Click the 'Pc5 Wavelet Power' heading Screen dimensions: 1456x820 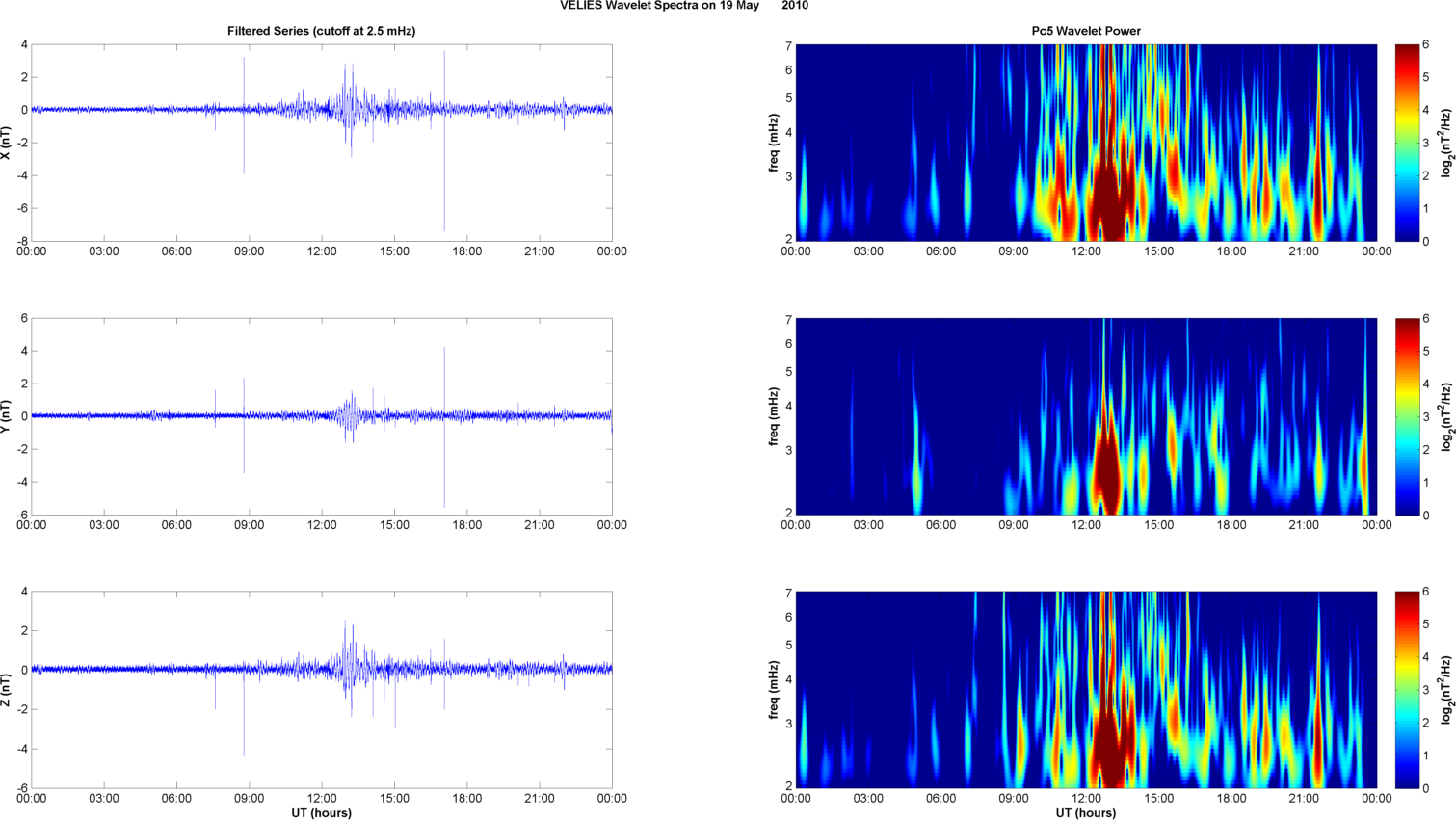pyautogui.click(x=1086, y=31)
